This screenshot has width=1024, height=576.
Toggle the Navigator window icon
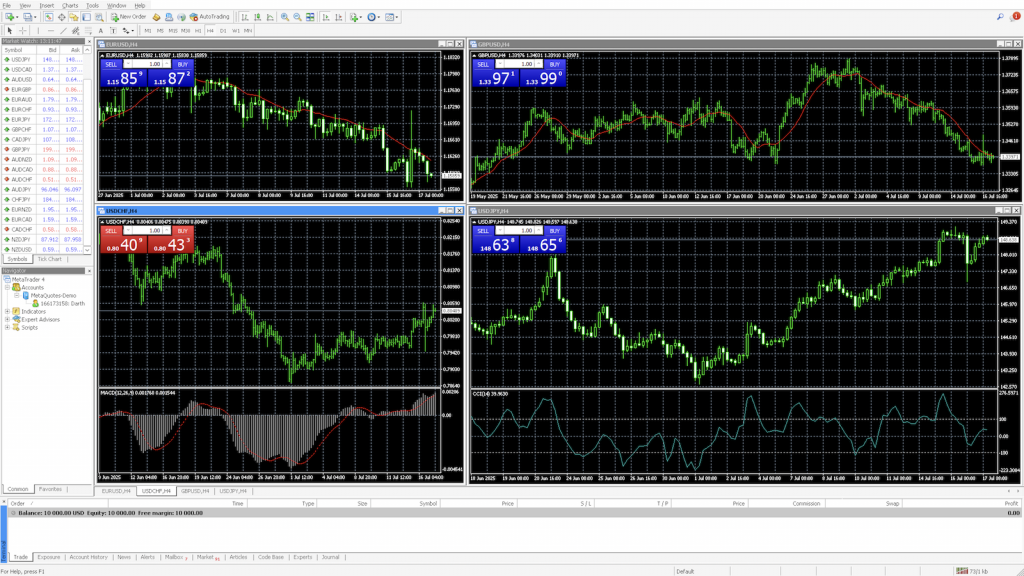[74, 17]
